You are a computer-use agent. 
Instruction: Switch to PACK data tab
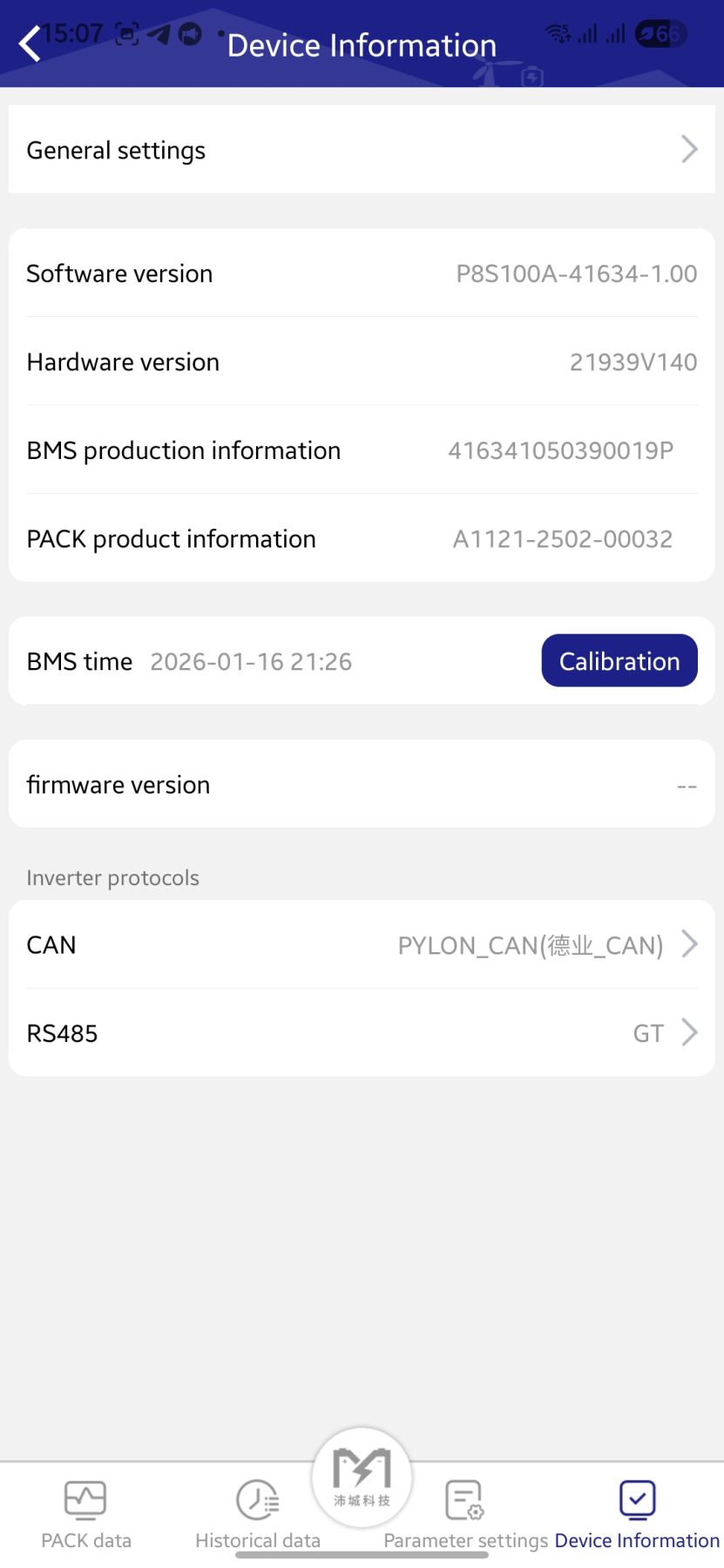pos(86,1540)
